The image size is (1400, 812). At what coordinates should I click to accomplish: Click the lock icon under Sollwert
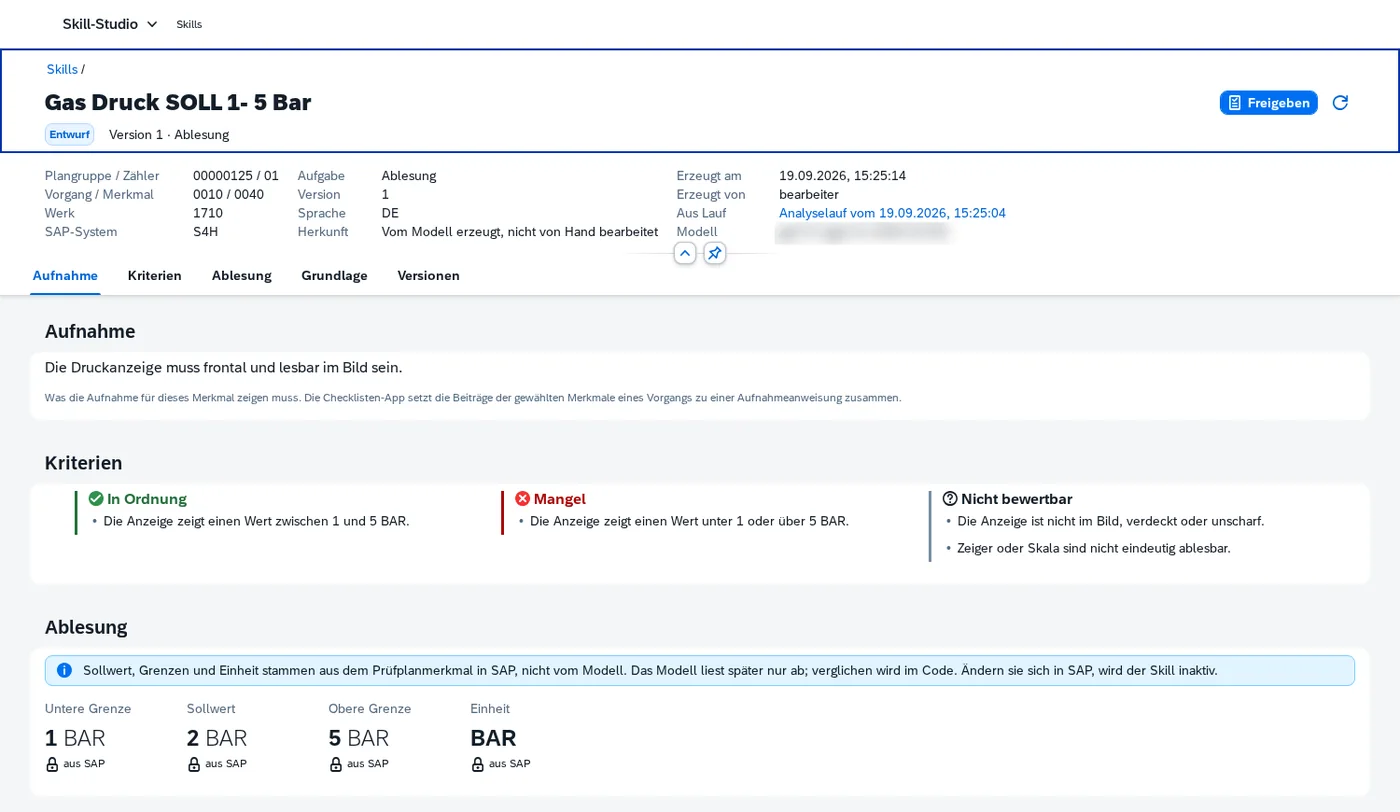pyautogui.click(x=194, y=764)
